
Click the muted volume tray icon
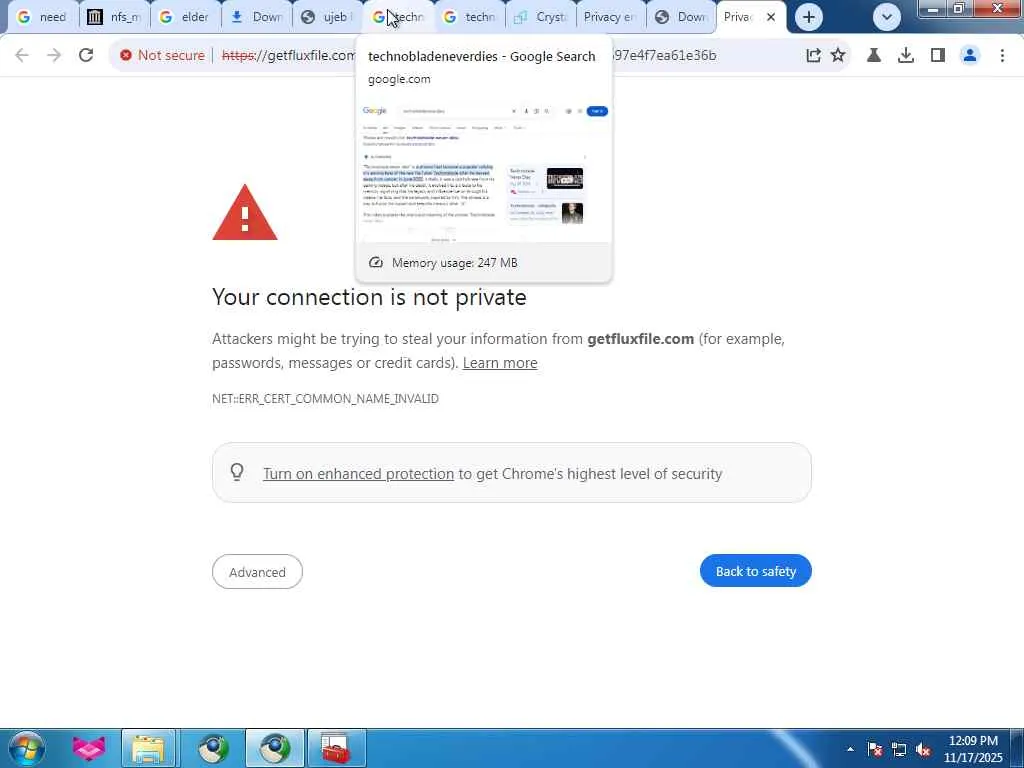click(923, 749)
